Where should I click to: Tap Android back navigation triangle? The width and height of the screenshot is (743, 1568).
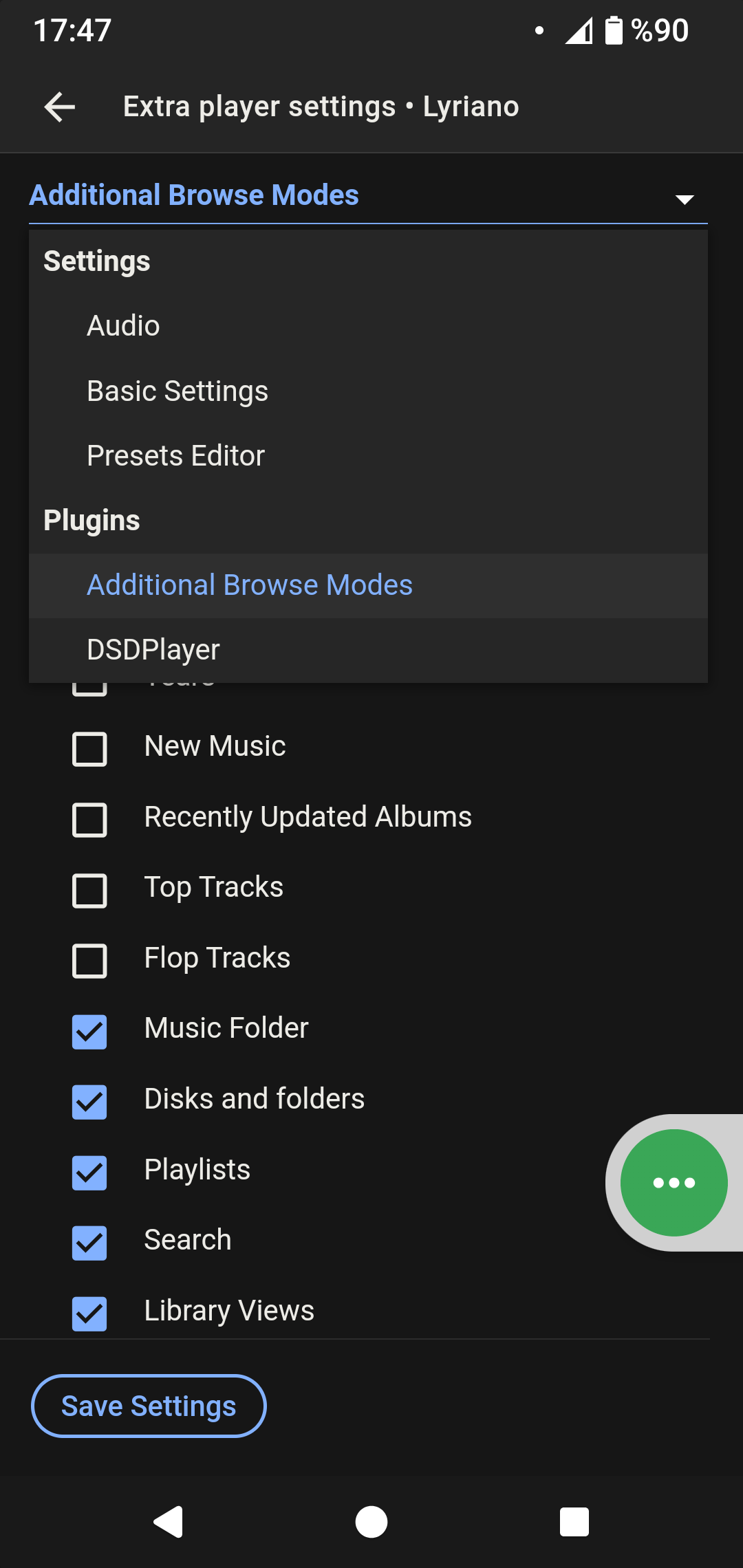[169, 1521]
